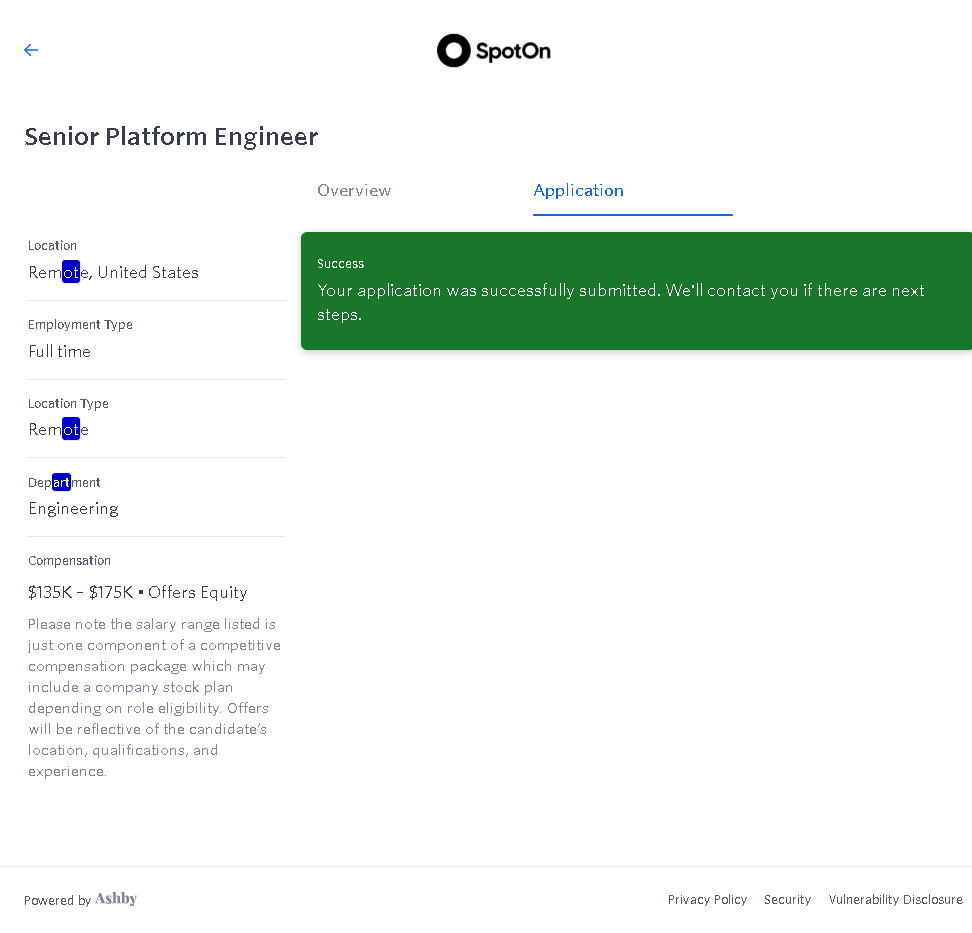This screenshot has height=933, width=972.
Task: Click the $135K – $175K salary range
Action: (x=81, y=592)
